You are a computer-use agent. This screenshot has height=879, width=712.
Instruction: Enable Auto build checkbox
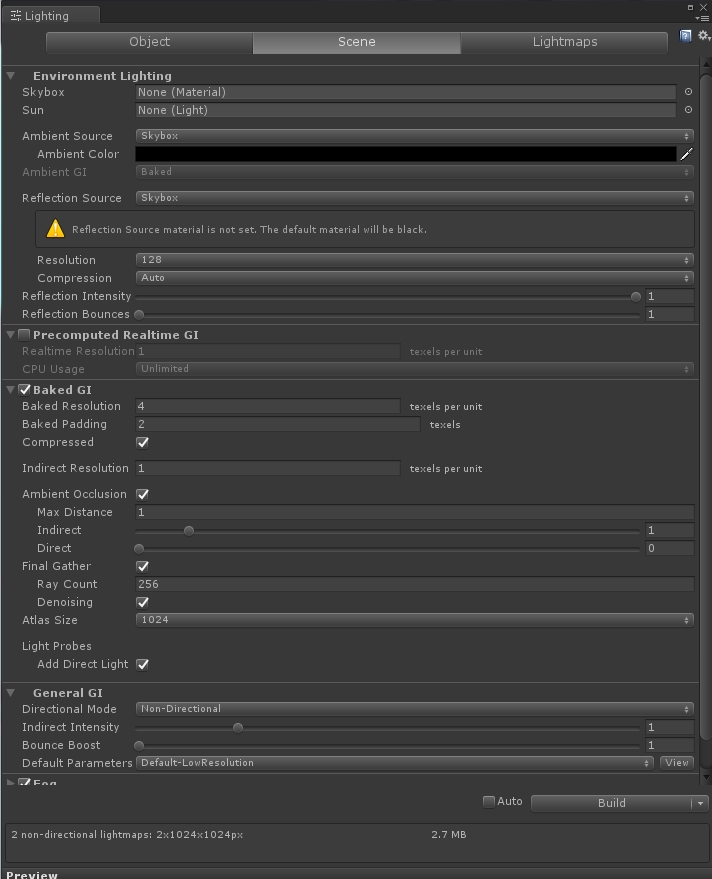(489, 802)
